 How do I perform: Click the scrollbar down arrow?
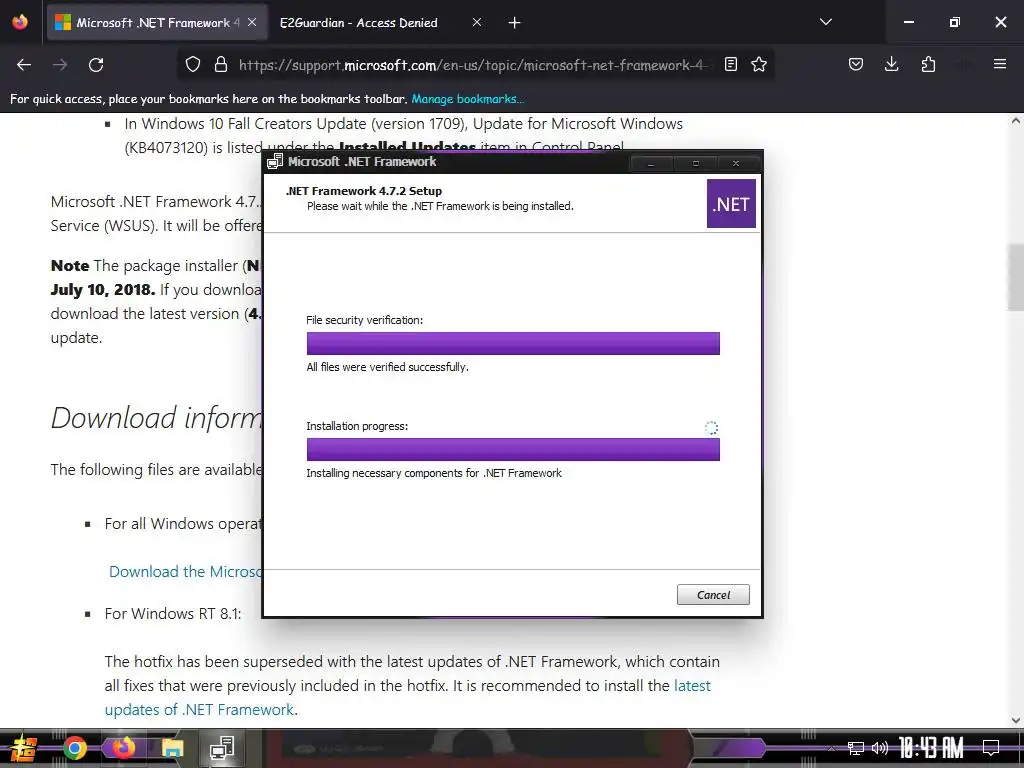[1016, 720]
